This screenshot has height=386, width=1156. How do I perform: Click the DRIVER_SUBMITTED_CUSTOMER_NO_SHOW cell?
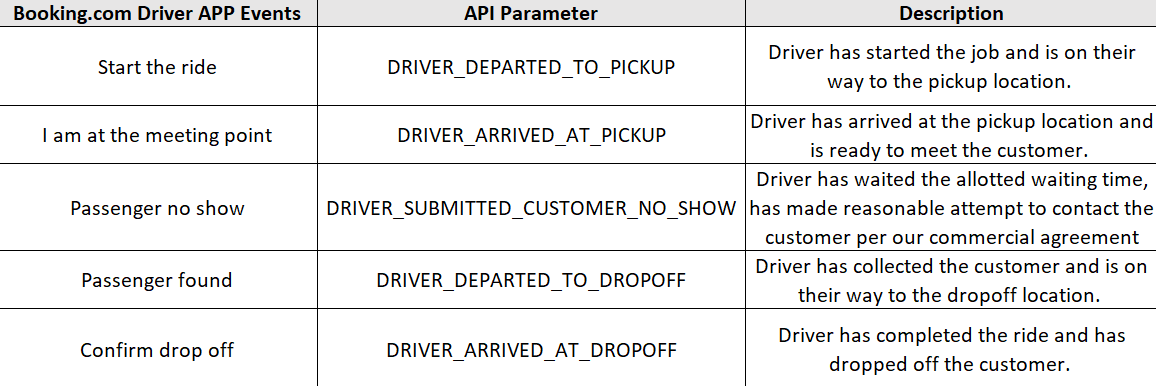click(x=532, y=208)
